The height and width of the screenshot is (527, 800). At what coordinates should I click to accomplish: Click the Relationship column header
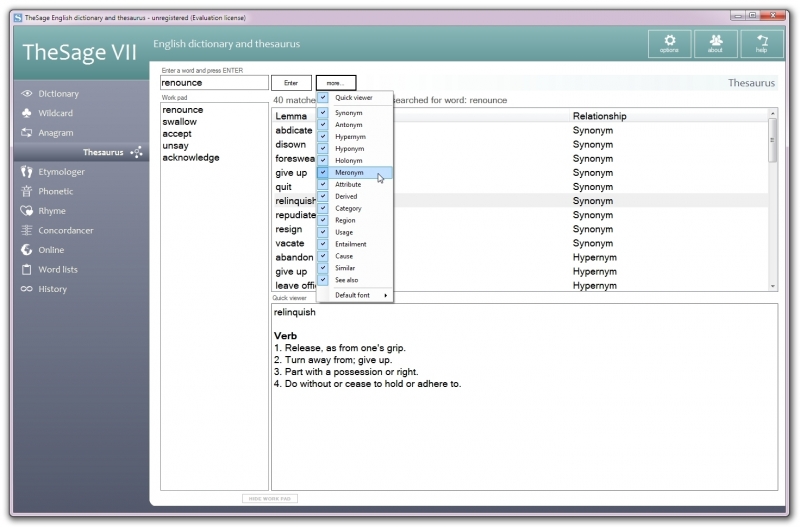click(x=599, y=116)
